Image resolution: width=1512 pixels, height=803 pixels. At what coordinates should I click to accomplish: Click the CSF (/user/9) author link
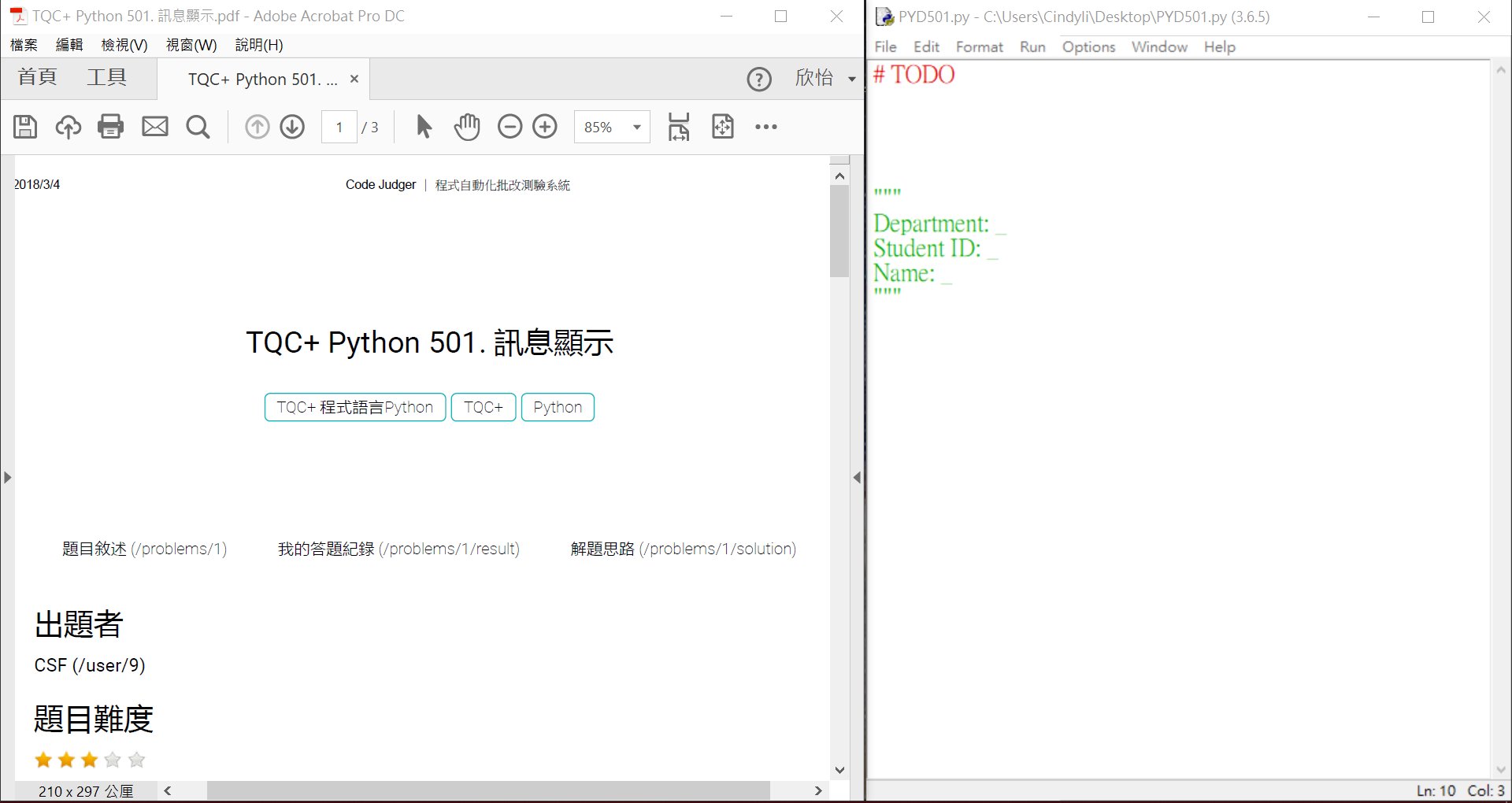click(90, 665)
